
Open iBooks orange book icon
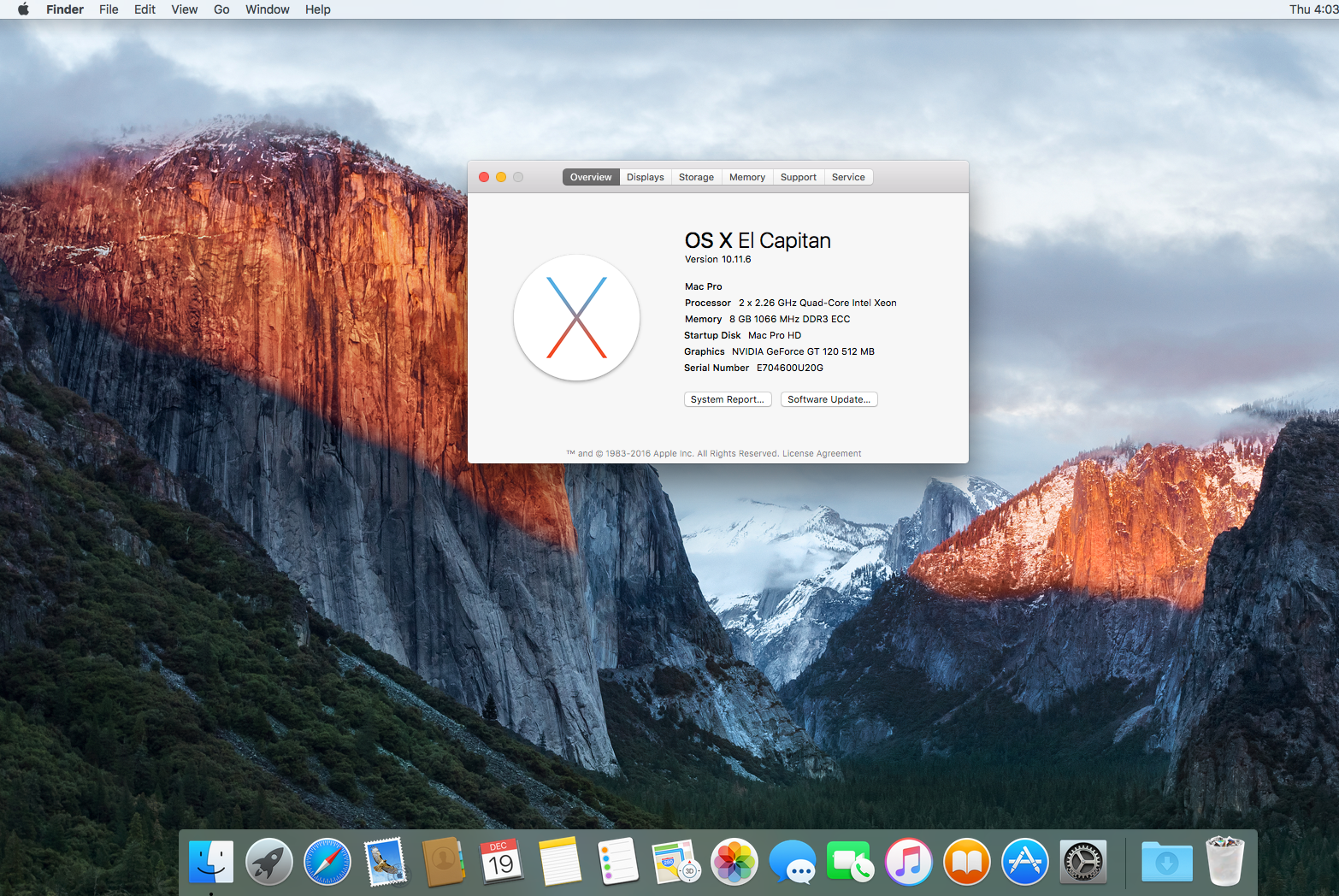(967, 861)
